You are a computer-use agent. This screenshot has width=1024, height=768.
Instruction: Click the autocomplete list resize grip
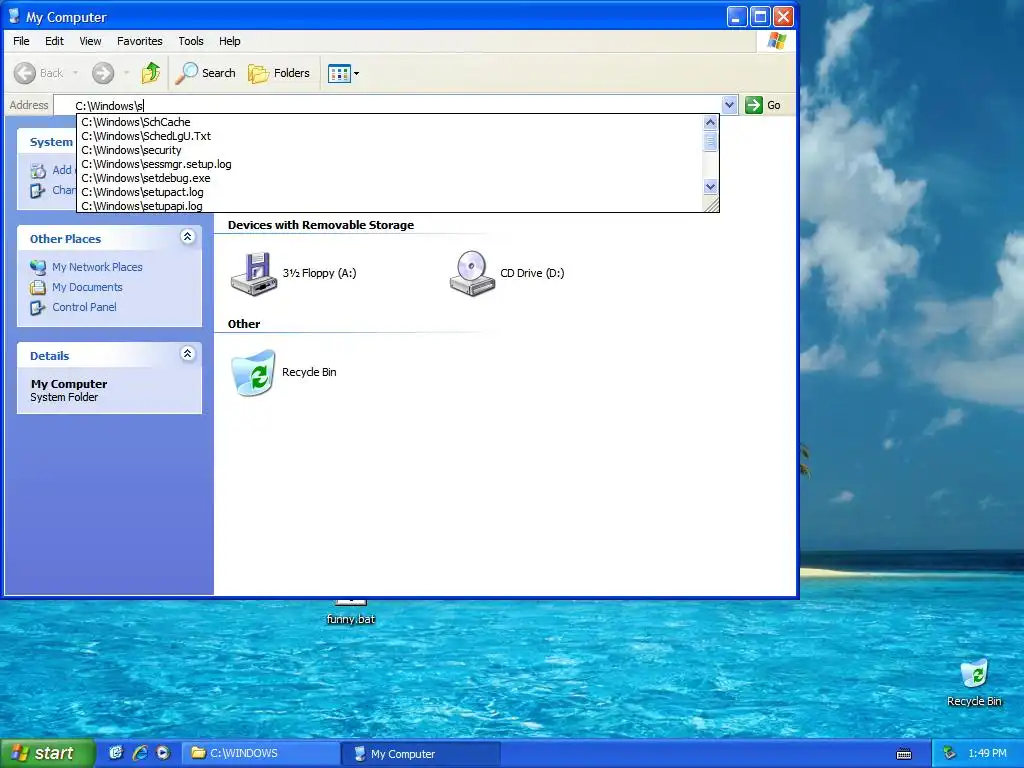coord(711,204)
